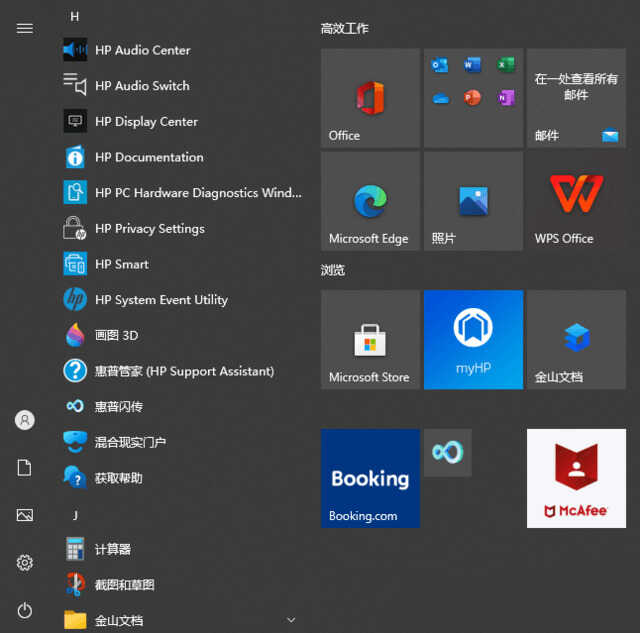Select 截图和草图 label
The height and width of the screenshot is (633, 640).
124,585
